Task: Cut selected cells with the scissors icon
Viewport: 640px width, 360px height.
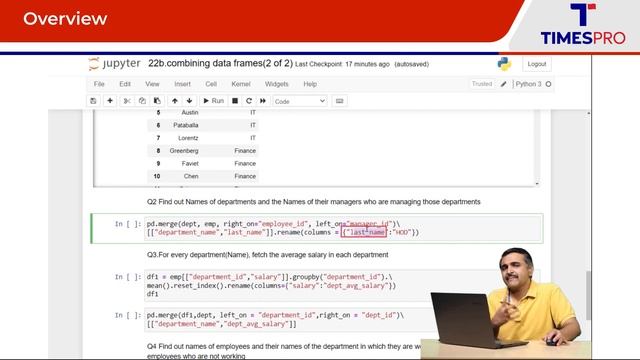Action: pyautogui.click(x=127, y=101)
